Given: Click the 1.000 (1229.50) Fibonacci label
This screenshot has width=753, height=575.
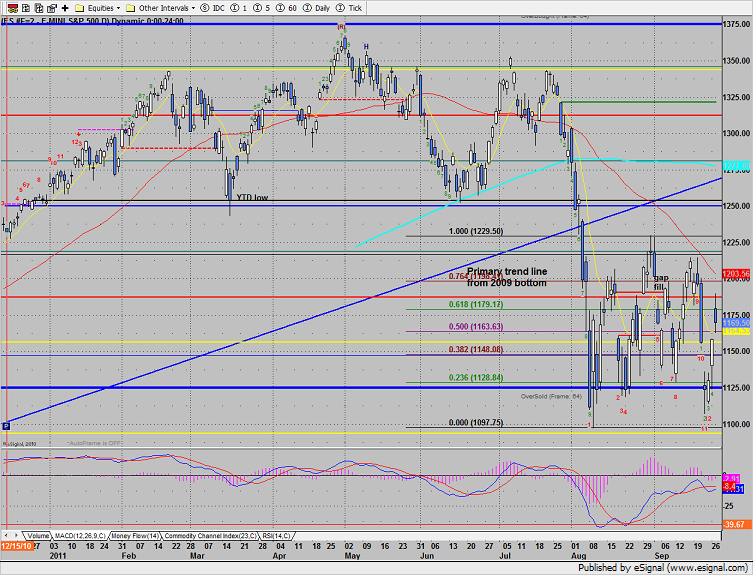Looking at the screenshot, I should point(476,231).
